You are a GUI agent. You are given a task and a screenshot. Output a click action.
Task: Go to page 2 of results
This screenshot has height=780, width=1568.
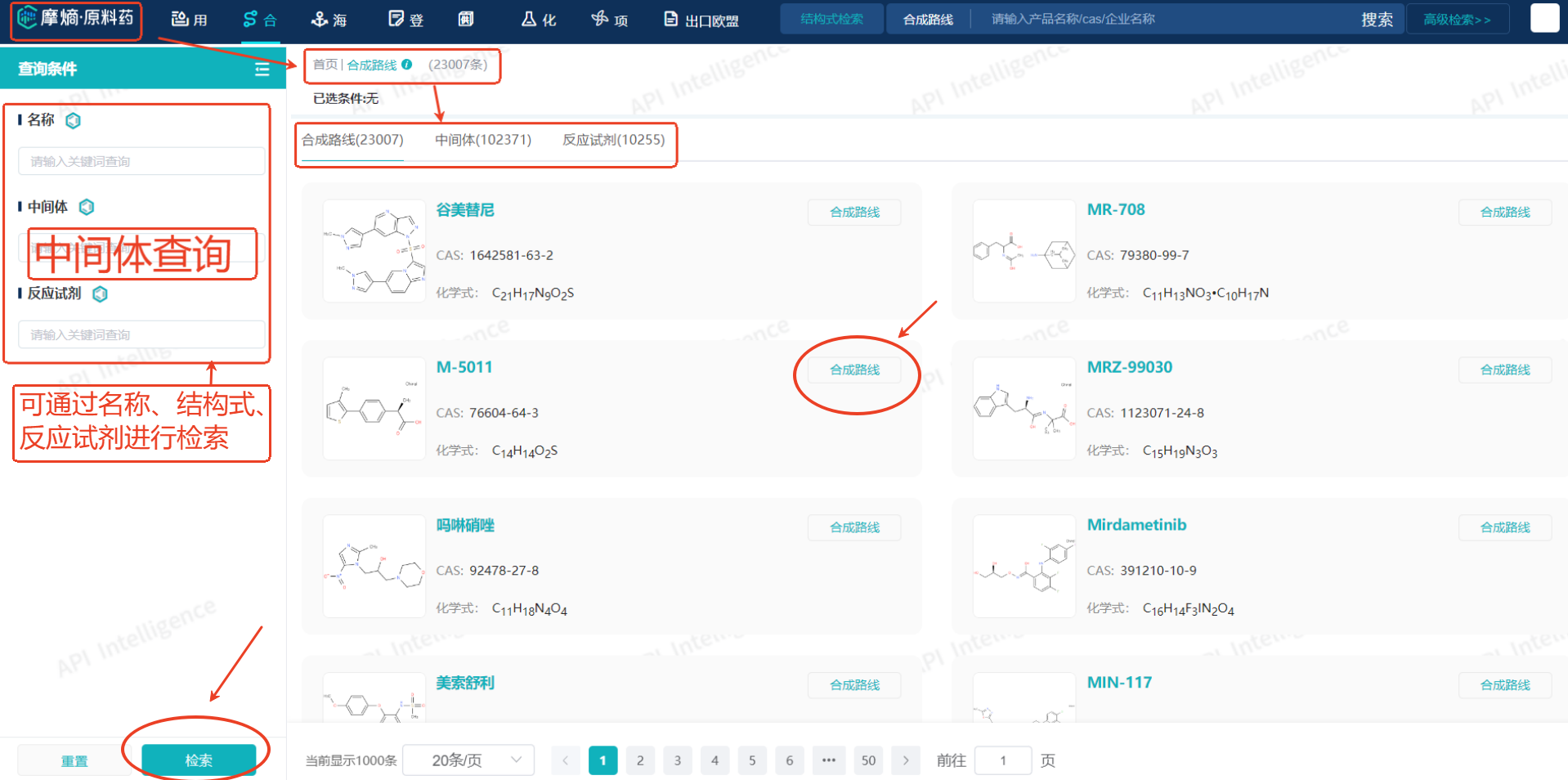pyautogui.click(x=640, y=760)
